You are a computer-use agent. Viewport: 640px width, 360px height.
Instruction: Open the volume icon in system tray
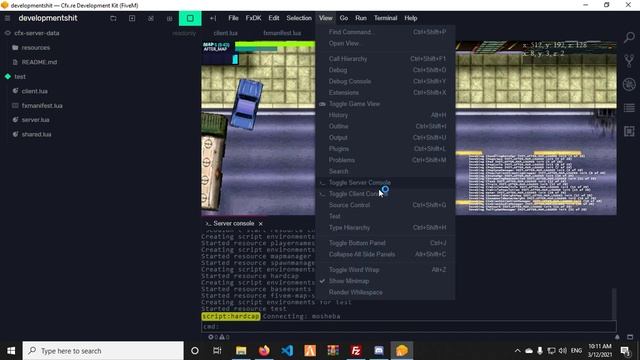coord(563,351)
